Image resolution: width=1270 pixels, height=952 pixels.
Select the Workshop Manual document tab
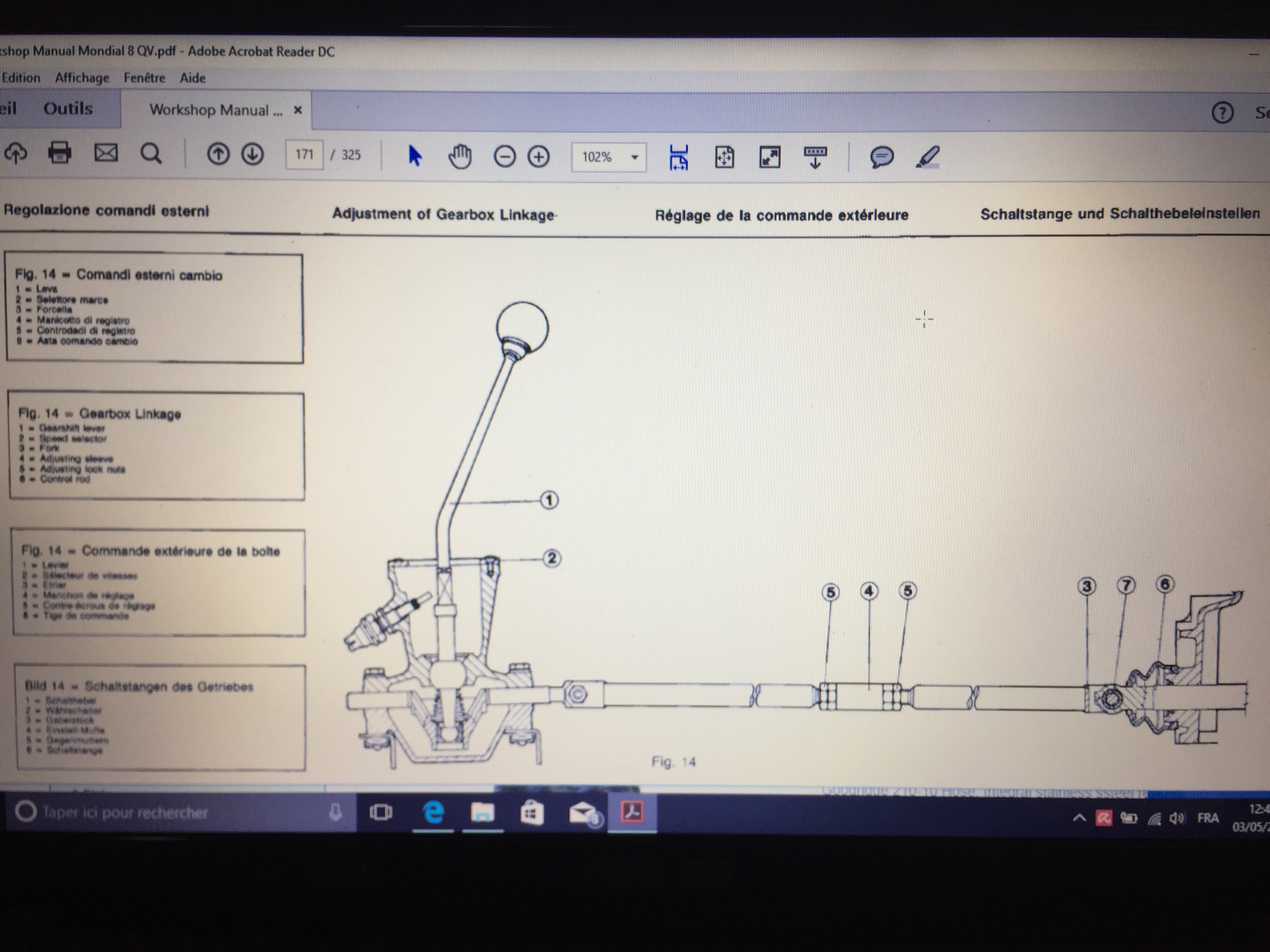click(216, 110)
